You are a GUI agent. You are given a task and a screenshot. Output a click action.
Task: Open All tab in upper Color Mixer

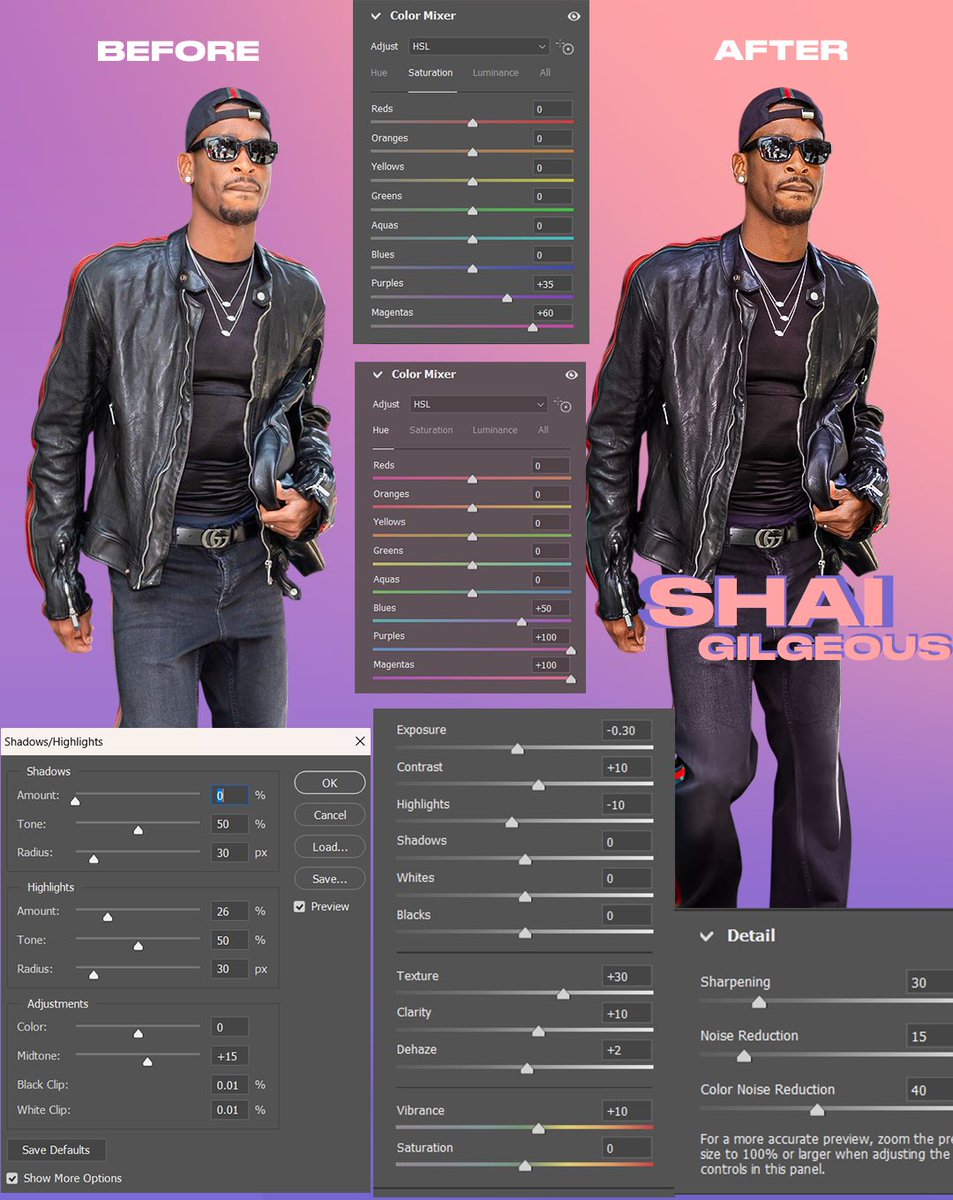click(x=545, y=73)
